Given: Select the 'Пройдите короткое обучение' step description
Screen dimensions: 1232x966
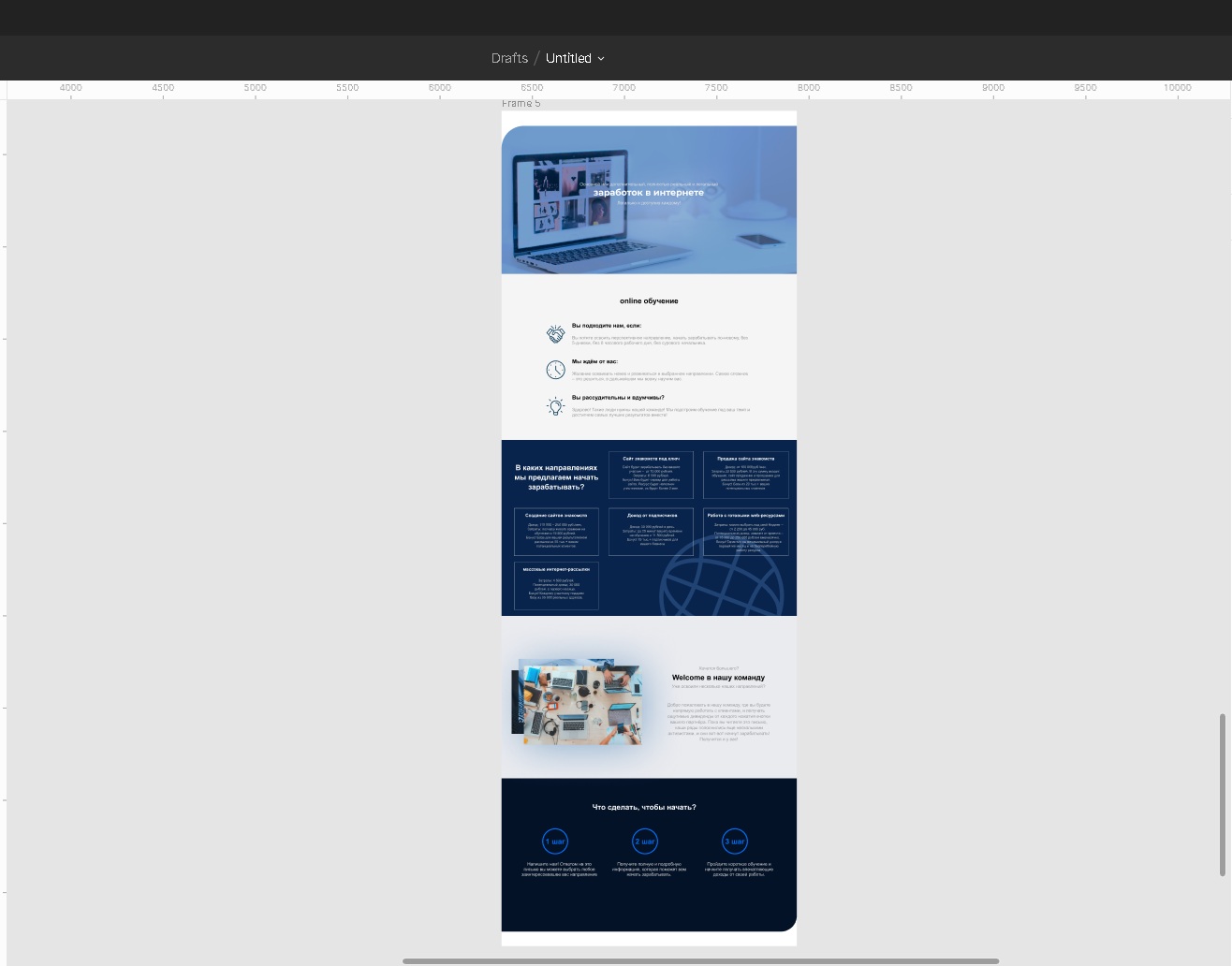Looking at the screenshot, I should [739, 869].
